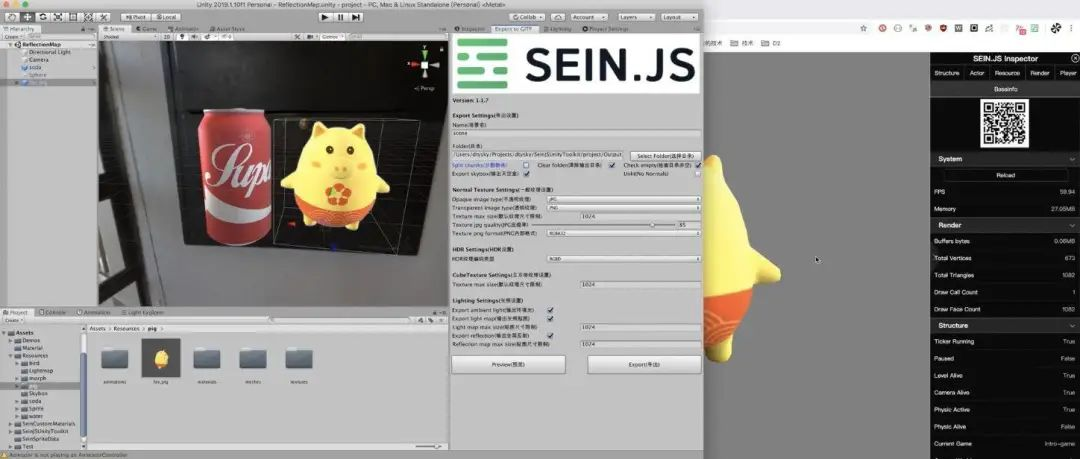Screen dimensions: 1080x459
Task: Toggle Unlit (No Normals) checkbox
Action: tap(698, 174)
